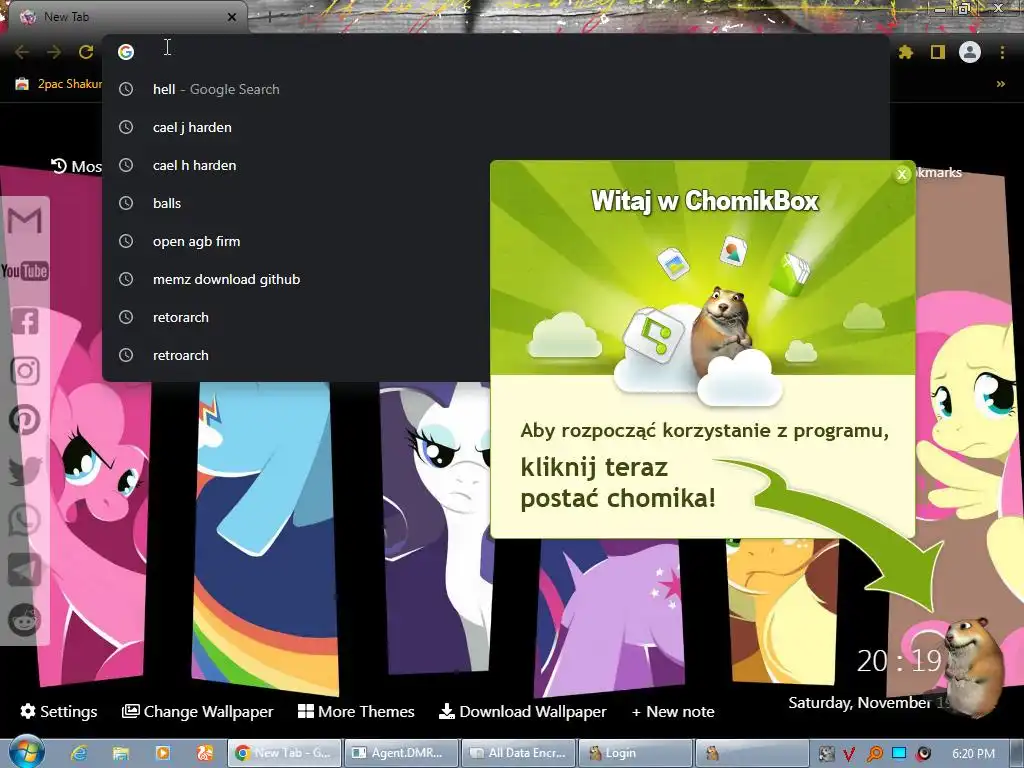Open Telegram from the sidebar
Viewport: 1024px width, 768px height.
click(25, 570)
